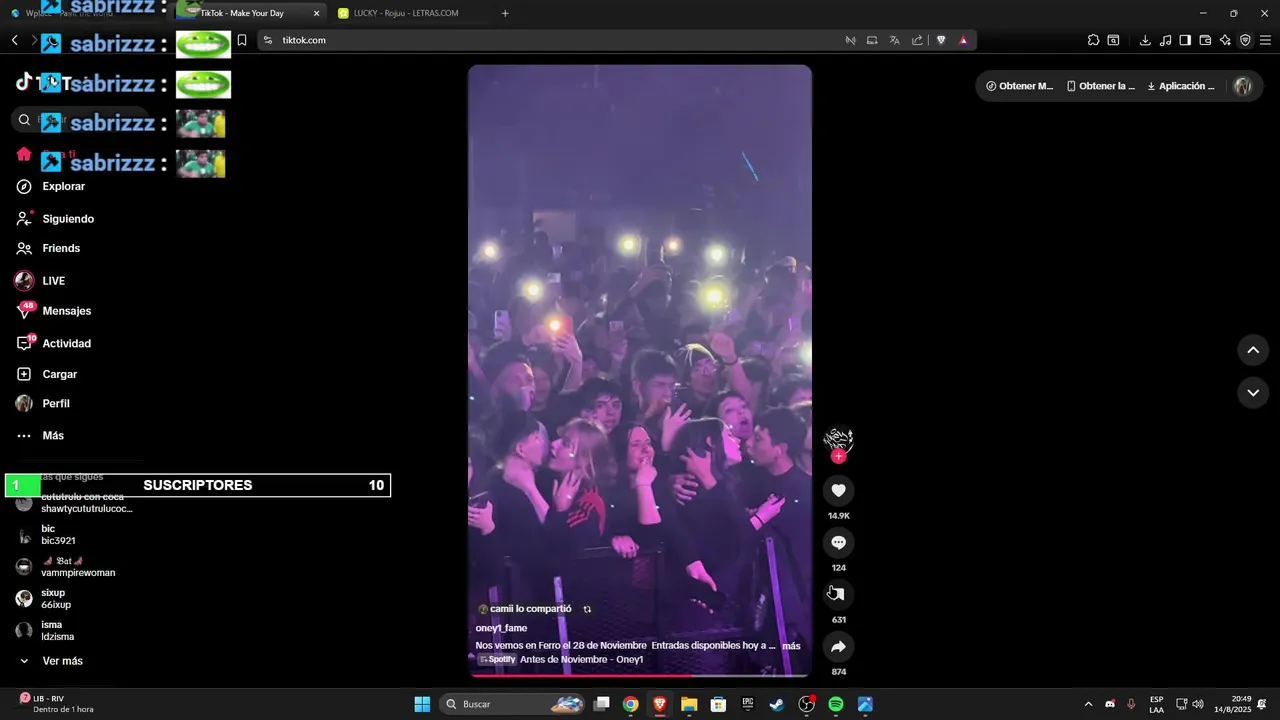Open the browser main hamburger menu

coord(1265,40)
